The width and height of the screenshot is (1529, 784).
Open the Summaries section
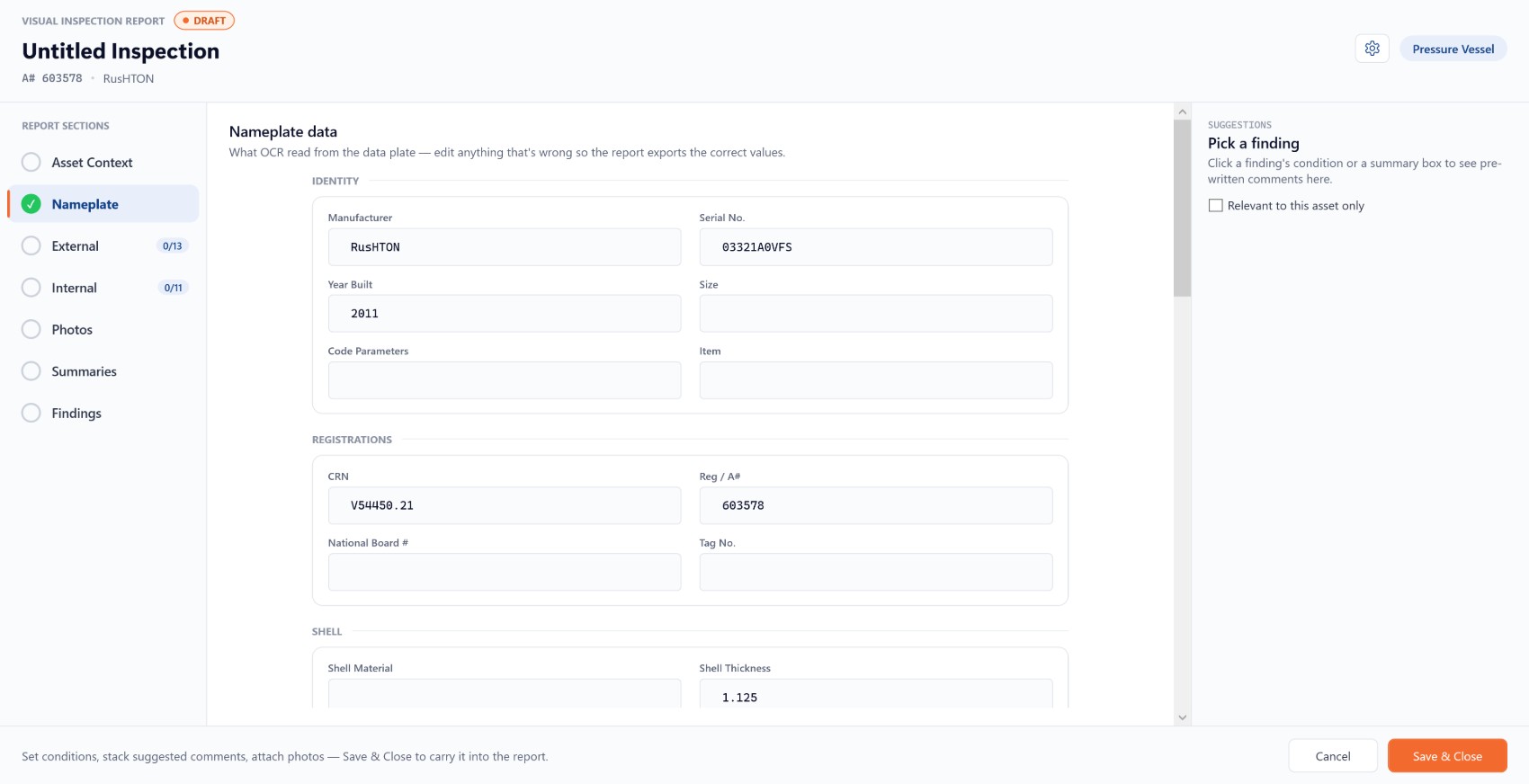pos(103,371)
